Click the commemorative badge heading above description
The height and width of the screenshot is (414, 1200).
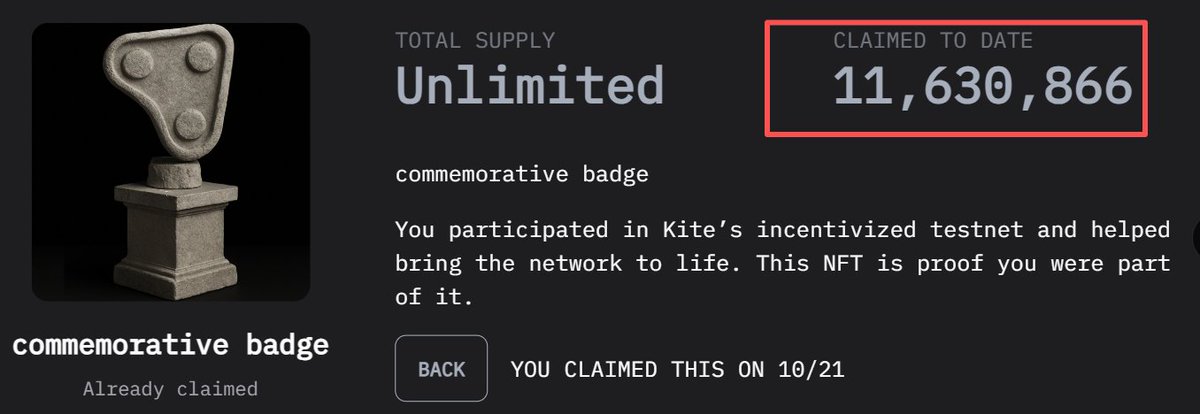pos(522,175)
